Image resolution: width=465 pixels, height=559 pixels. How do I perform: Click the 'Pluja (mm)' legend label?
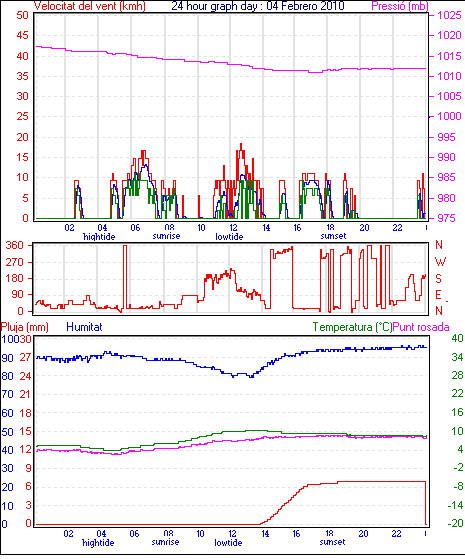tap(25, 327)
